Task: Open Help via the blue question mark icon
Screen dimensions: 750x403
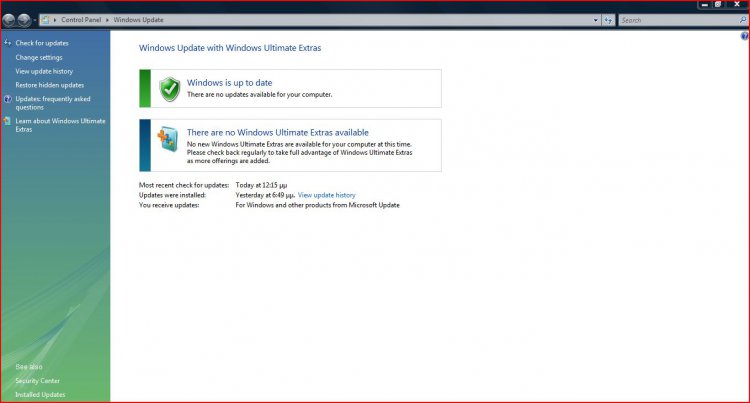Action: 745,36
